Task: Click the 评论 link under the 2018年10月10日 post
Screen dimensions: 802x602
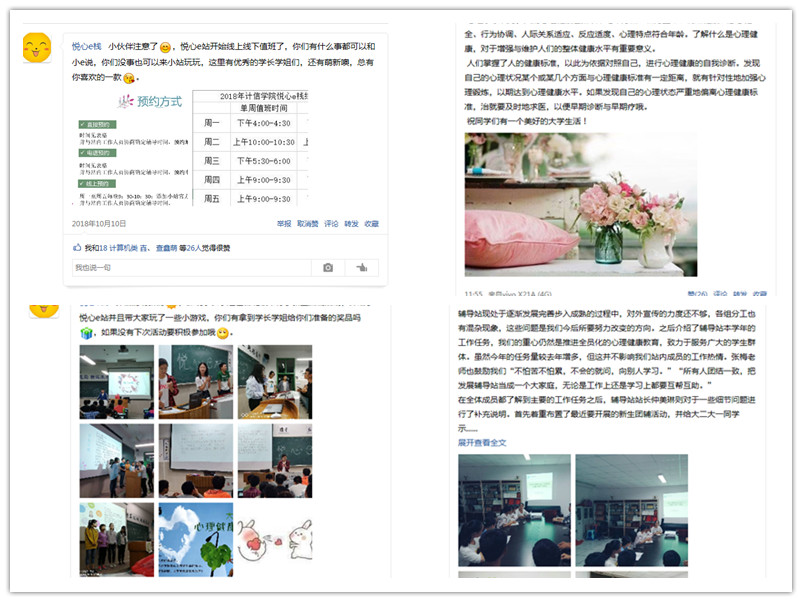Action: tap(331, 224)
